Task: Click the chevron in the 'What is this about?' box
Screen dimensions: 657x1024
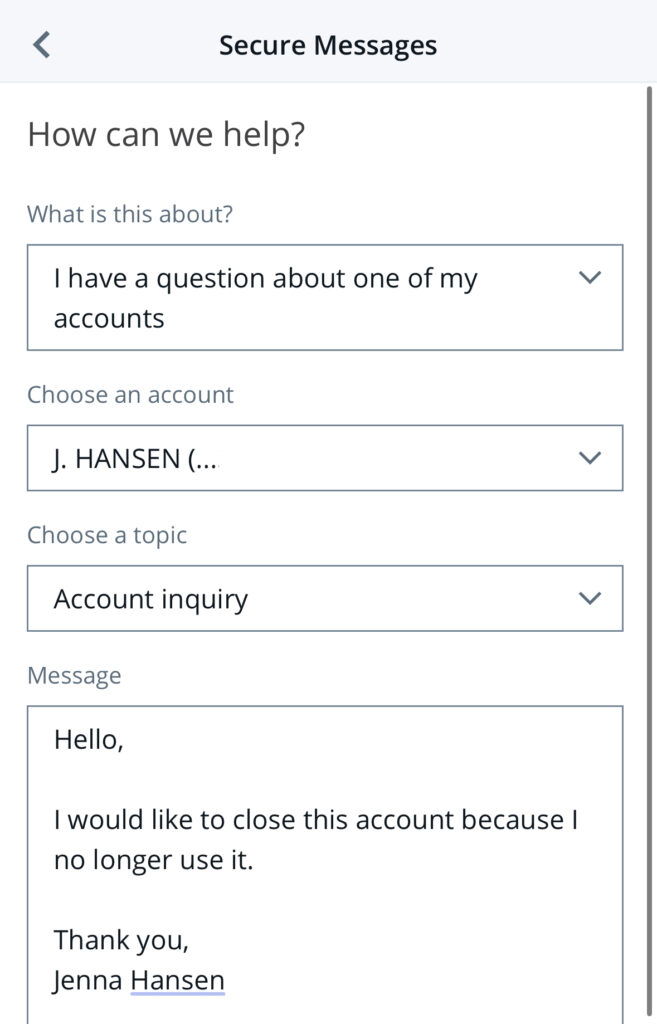Action: pos(590,278)
